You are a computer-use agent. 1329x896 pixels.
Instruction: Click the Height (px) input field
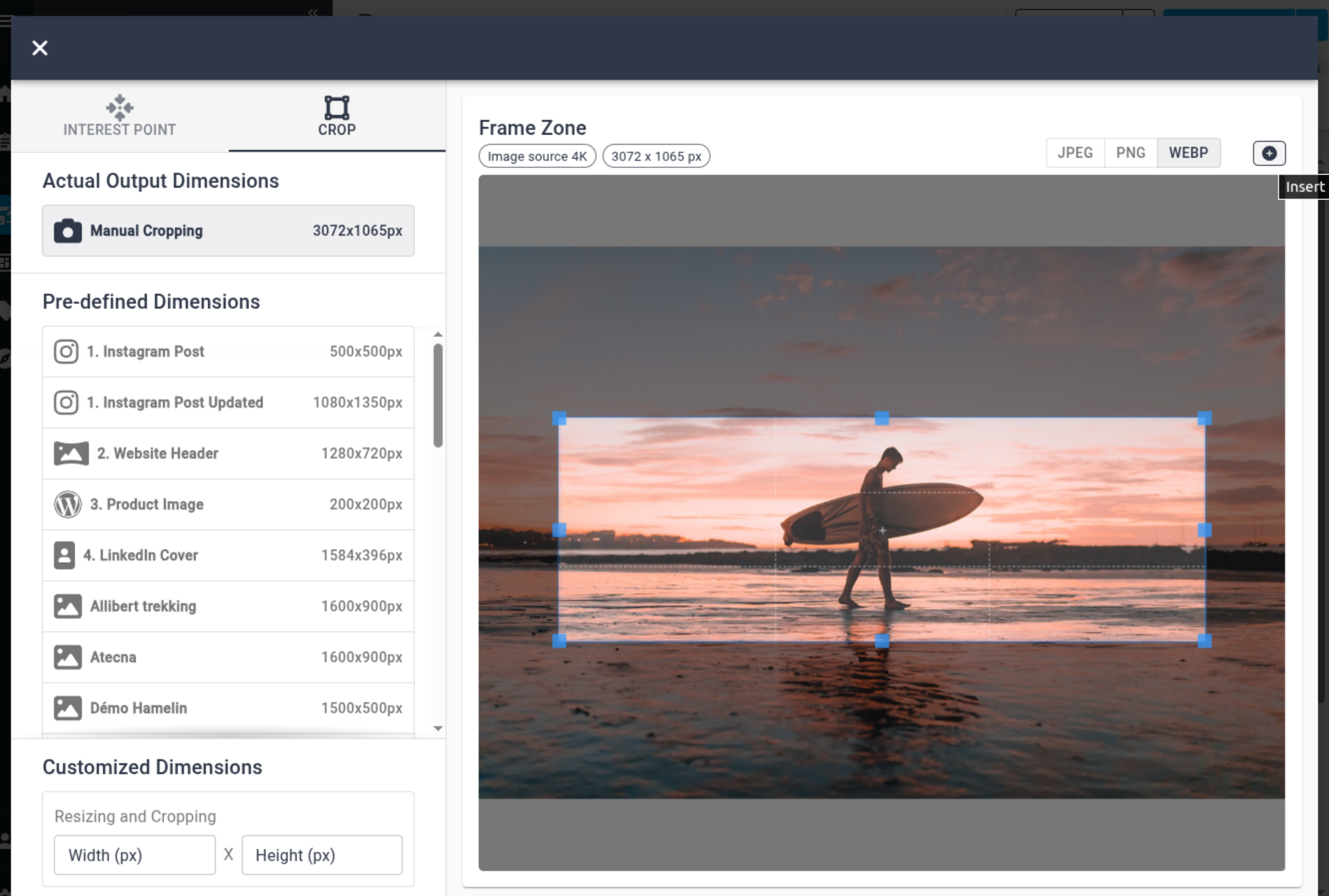pos(322,855)
